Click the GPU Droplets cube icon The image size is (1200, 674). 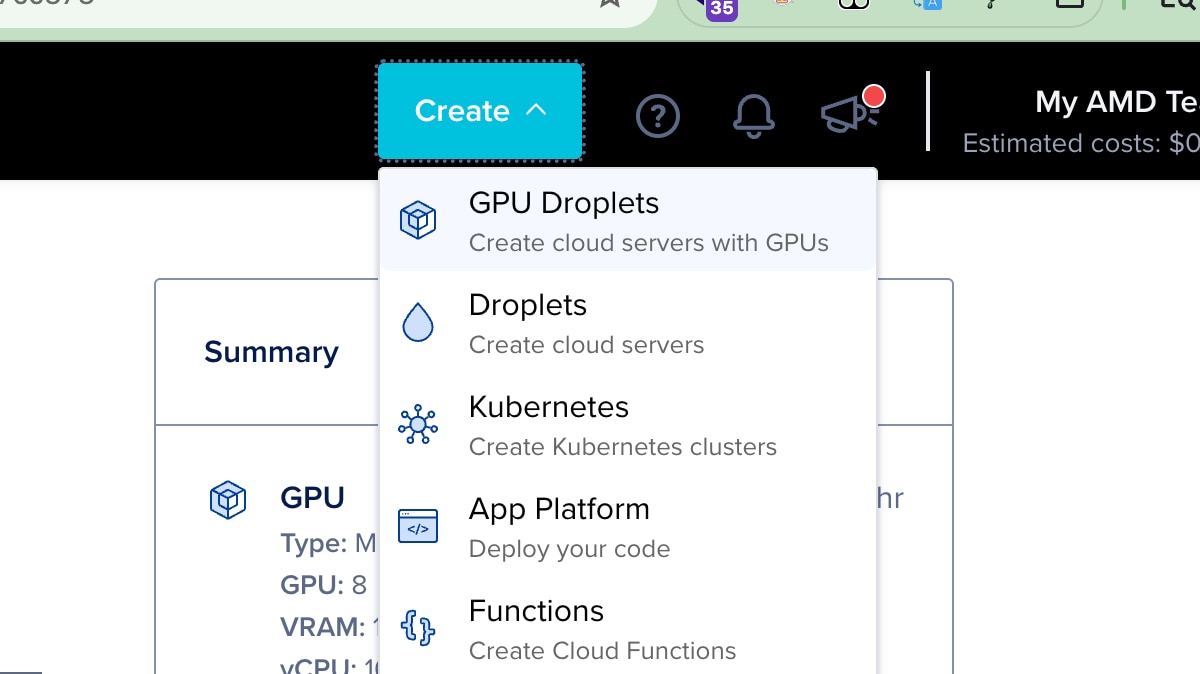click(417, 220)
